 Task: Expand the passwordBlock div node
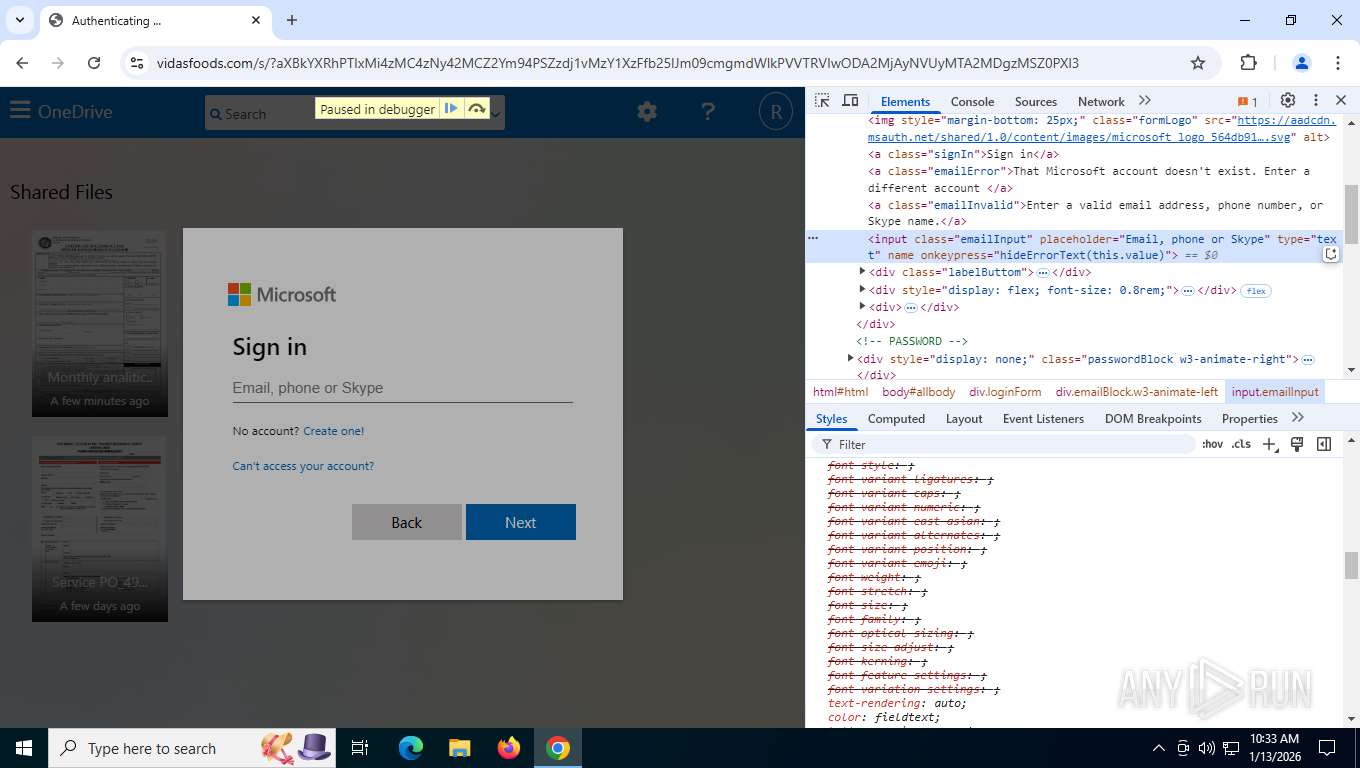tap(851, 358)
